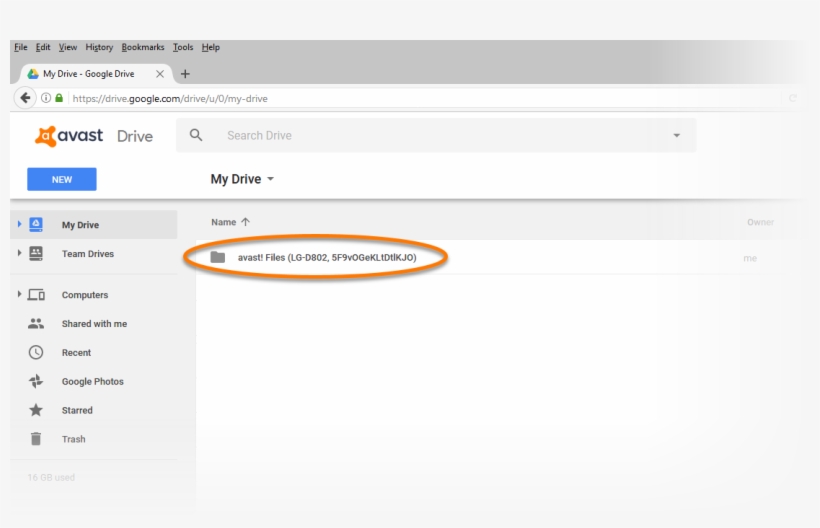Open the File menu
Image resolution: width=820 pixels, height=528 pixels.
(21, 47)
